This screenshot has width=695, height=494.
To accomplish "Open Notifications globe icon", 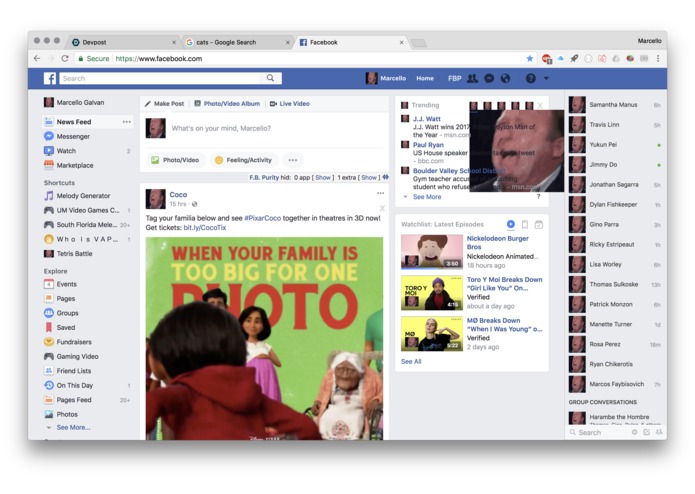I will [x=505, y=78].
